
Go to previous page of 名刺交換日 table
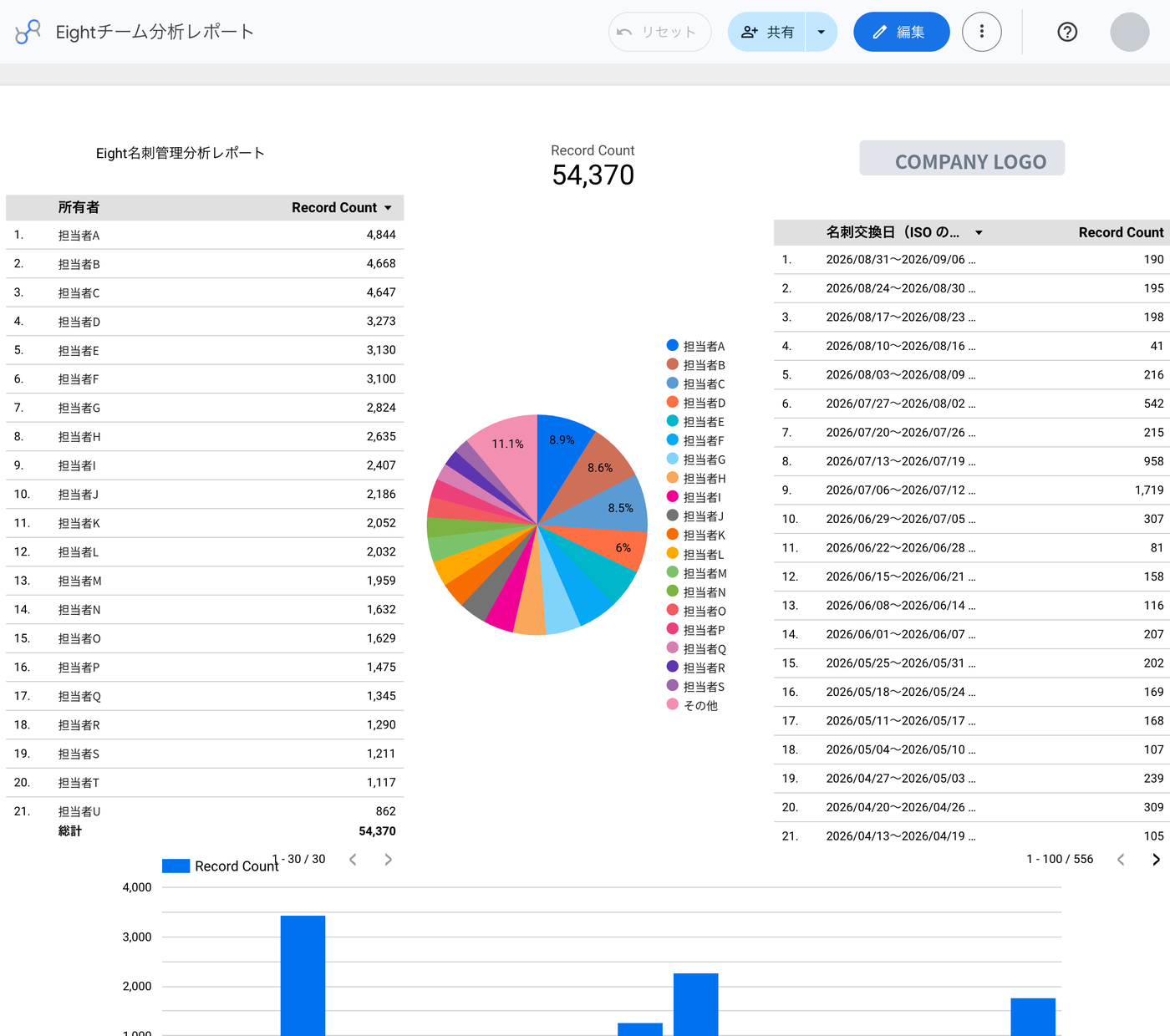click(x=1121, y=859)
